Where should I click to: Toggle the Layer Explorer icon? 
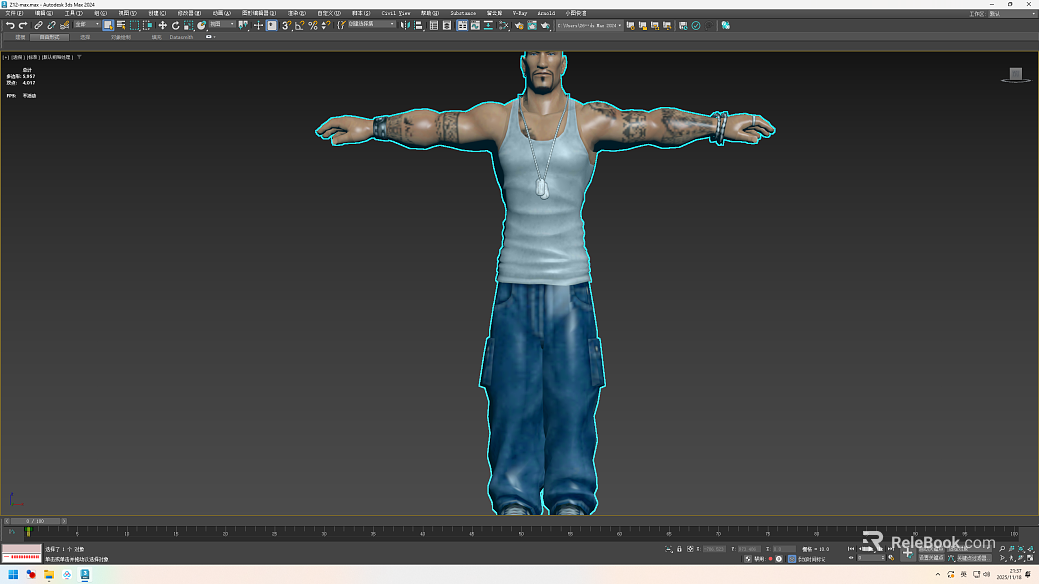(447, 25)
